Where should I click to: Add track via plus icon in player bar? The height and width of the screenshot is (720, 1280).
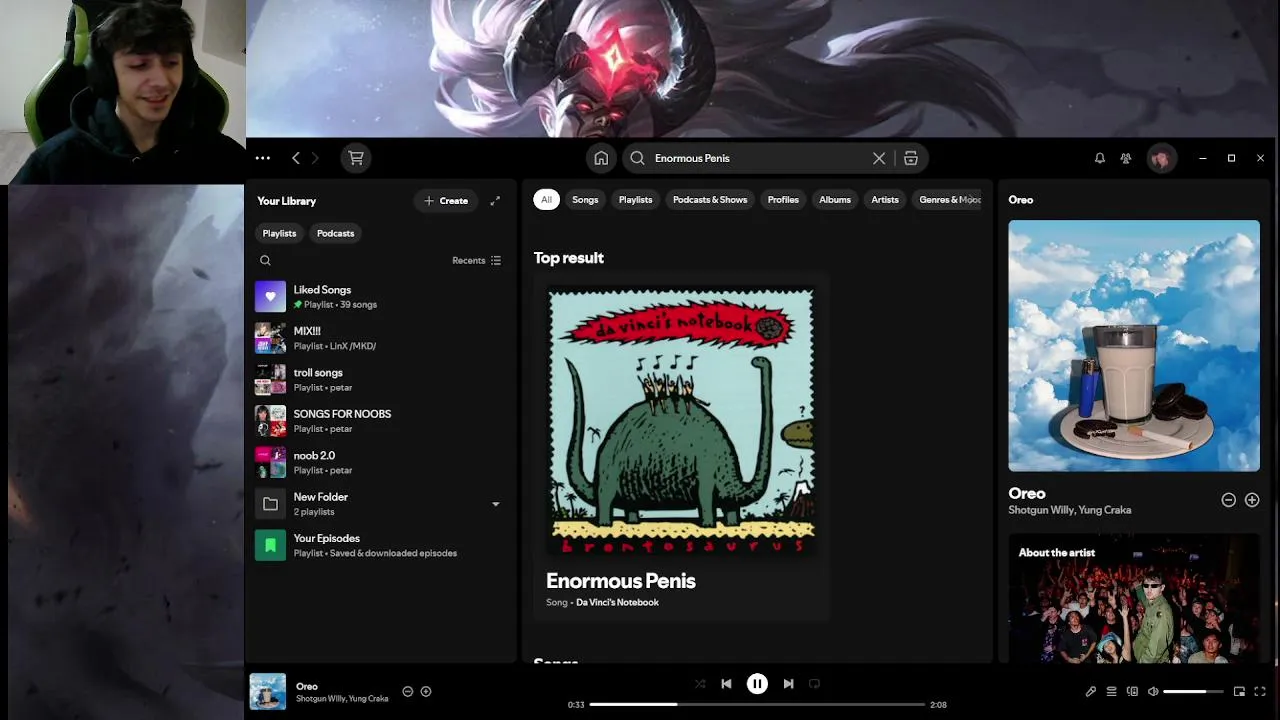point(426,691)
